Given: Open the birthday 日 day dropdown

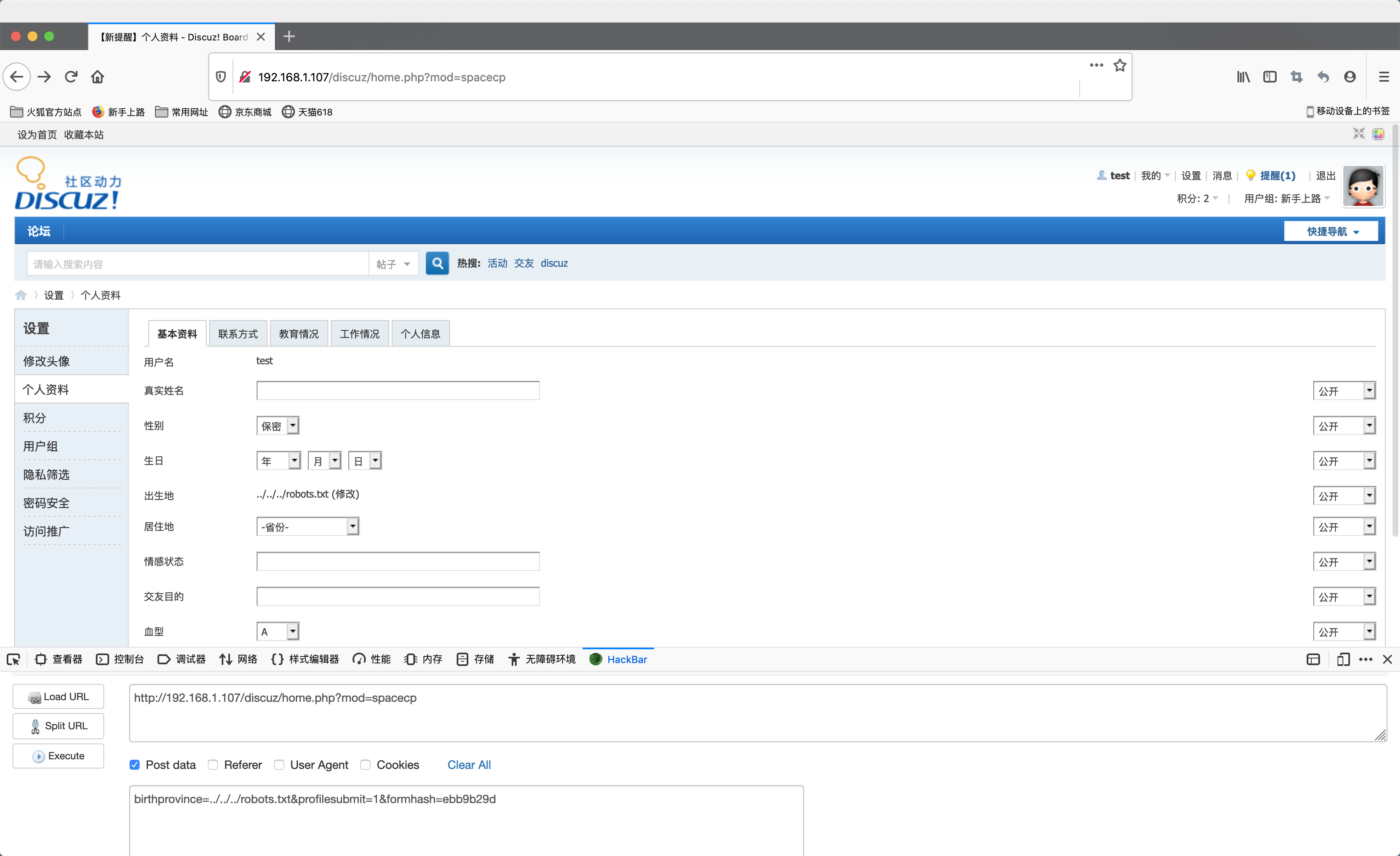Looking at the screenshot, I should tap(365, 461).
